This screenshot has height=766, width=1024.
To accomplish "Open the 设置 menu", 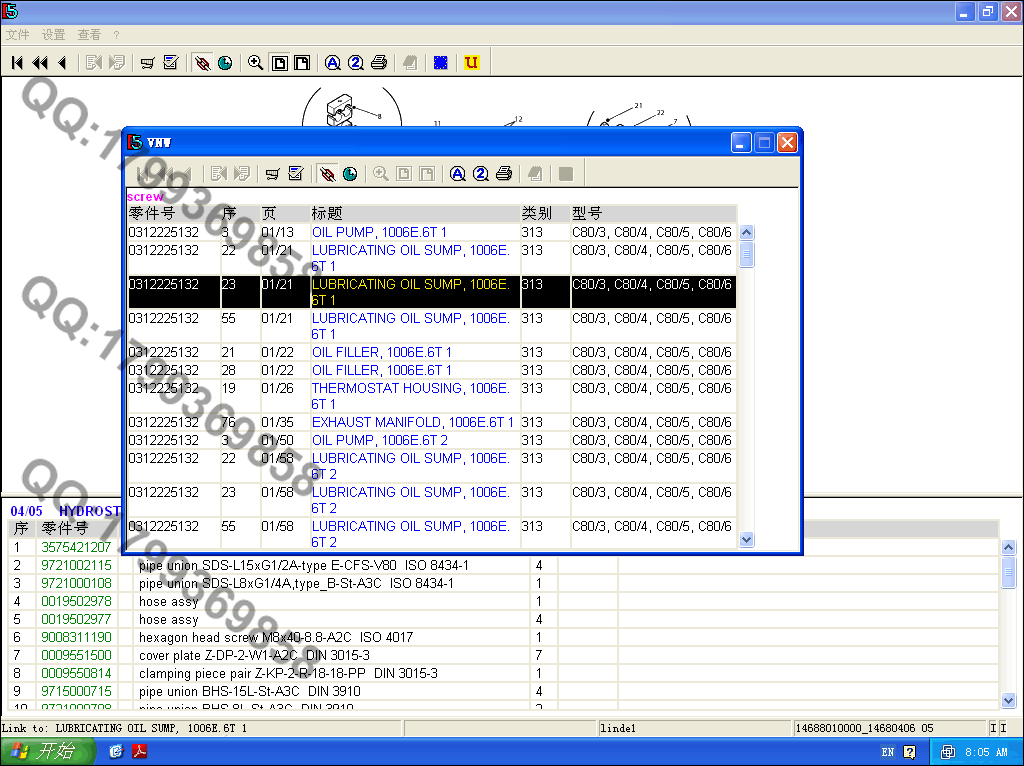I will coord(53,35).
